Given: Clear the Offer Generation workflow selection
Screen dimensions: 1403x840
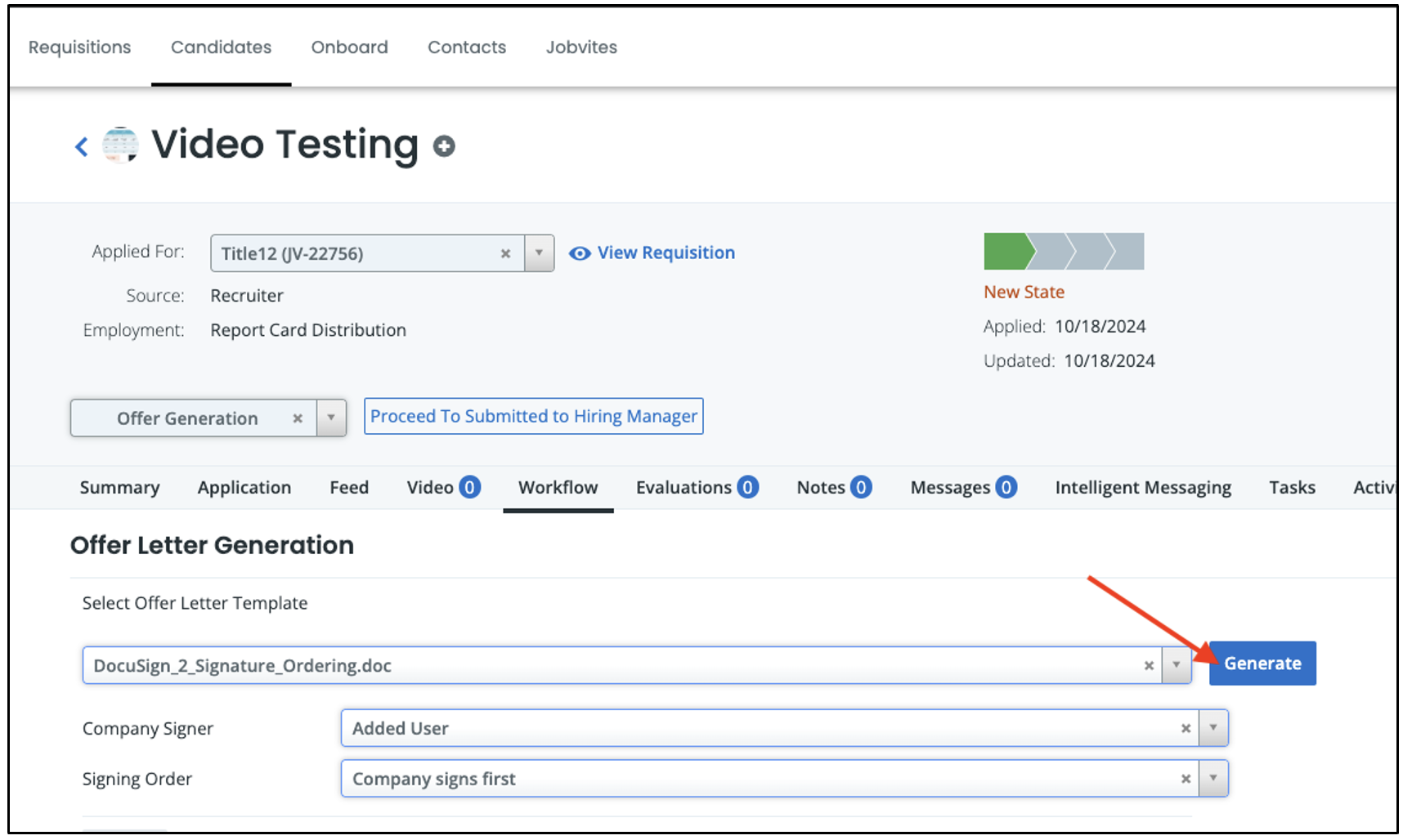Looking at the screenshot, I should 298,418.
